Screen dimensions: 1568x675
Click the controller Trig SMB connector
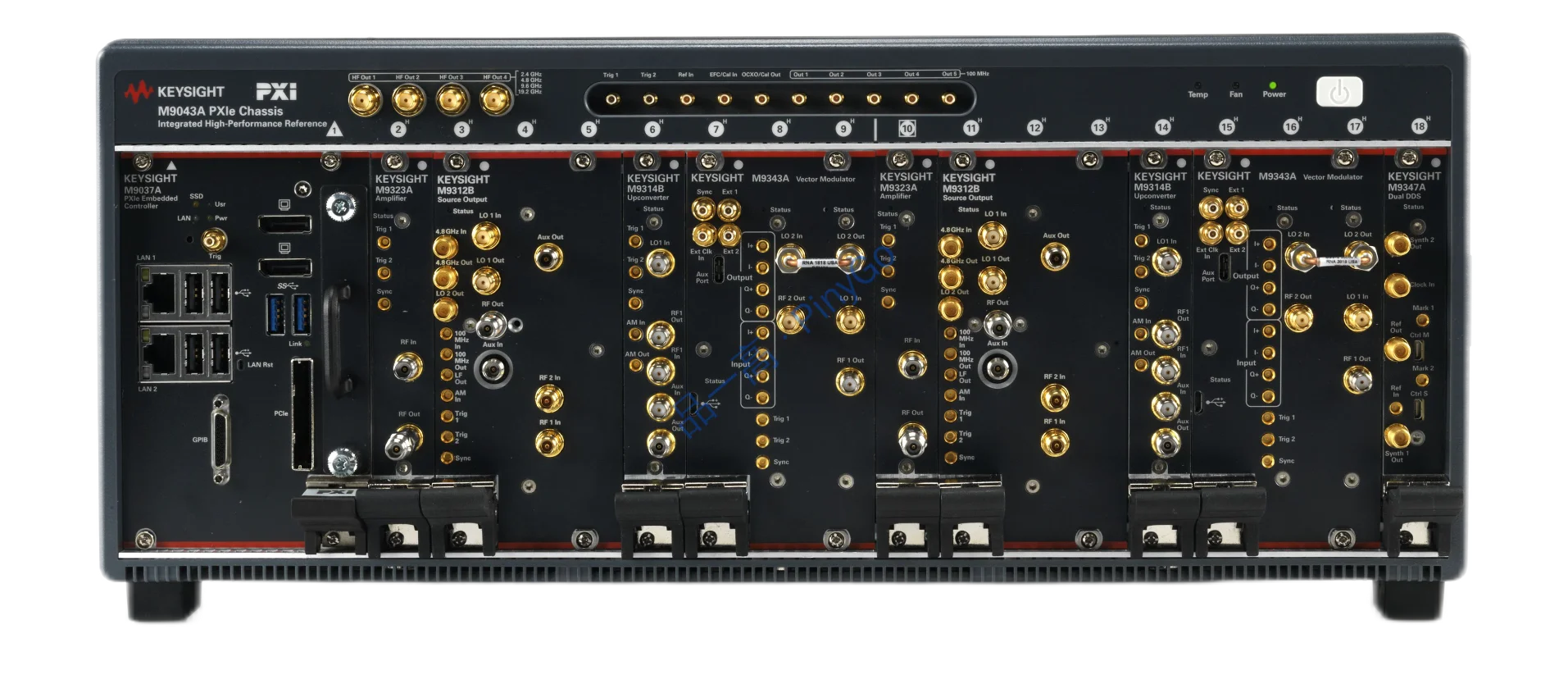click(x=214, y=240)
